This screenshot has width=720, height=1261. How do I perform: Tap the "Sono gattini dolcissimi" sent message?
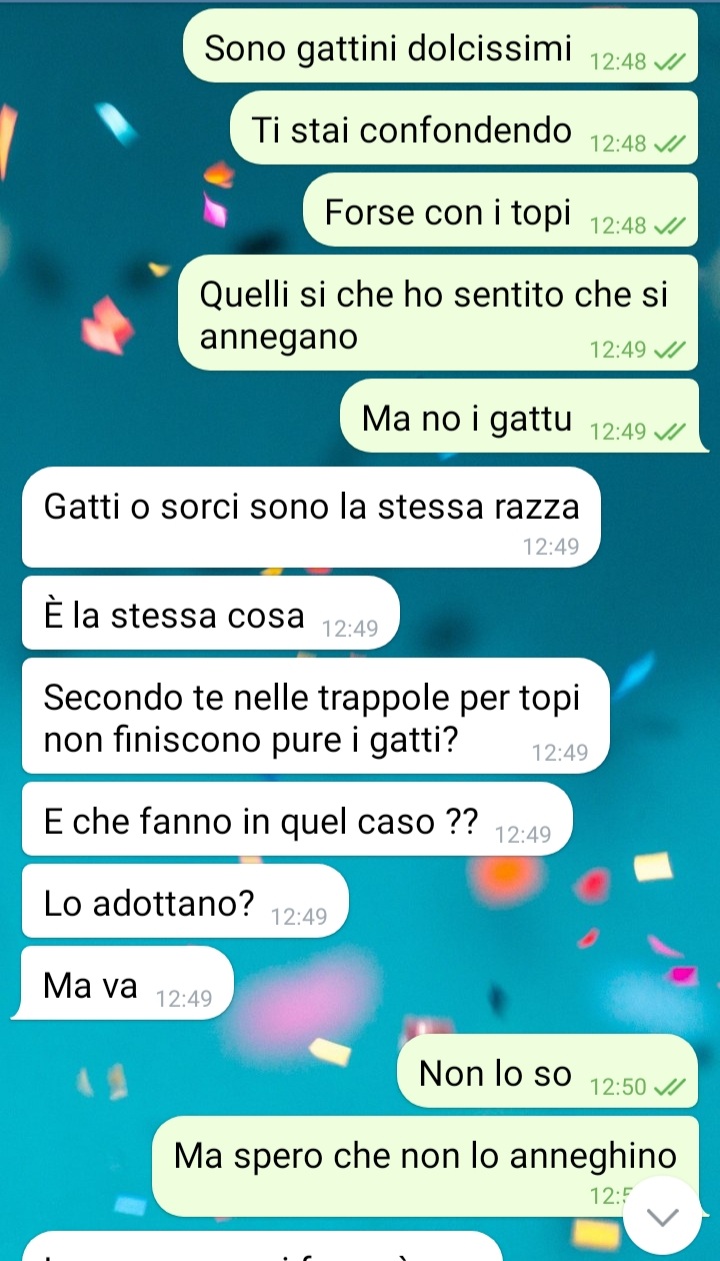click(440, 46)
